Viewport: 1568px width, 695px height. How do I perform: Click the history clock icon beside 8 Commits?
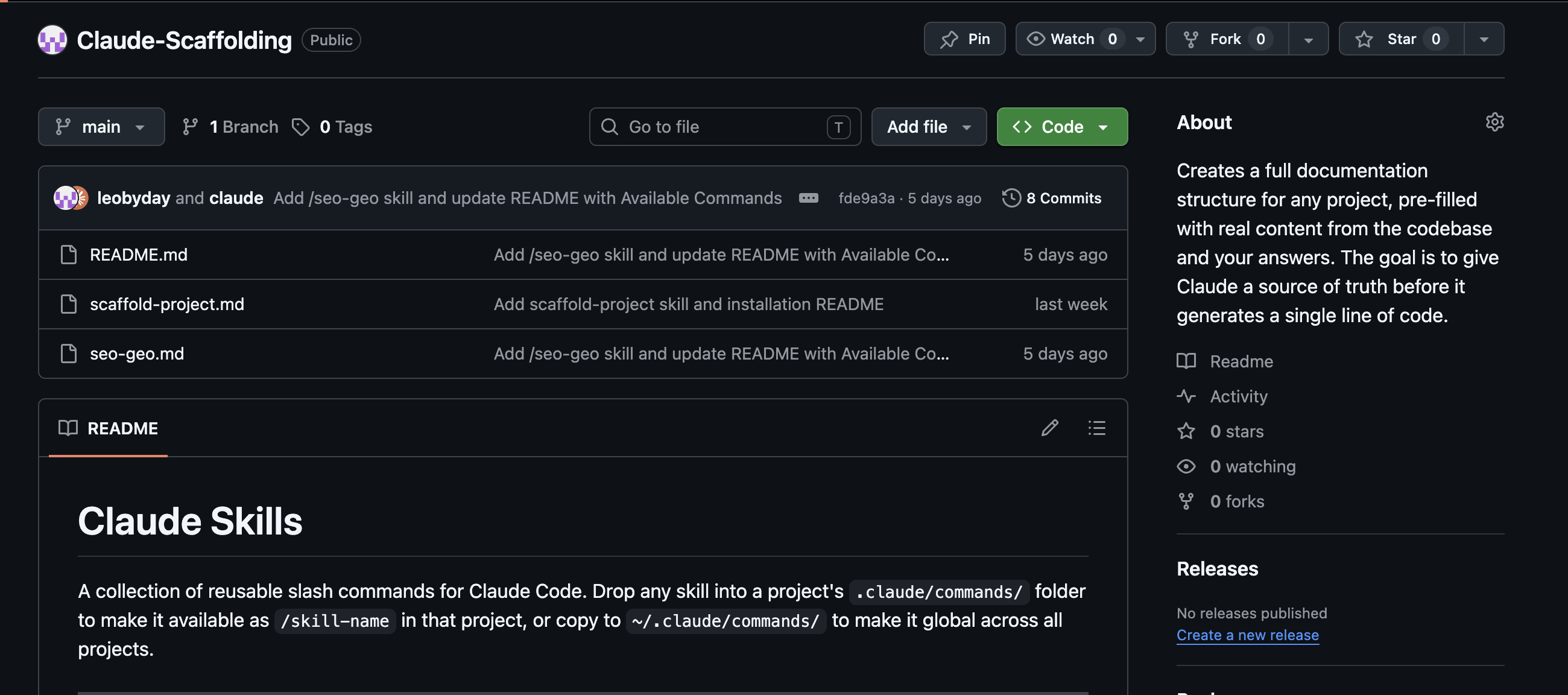1011,198
